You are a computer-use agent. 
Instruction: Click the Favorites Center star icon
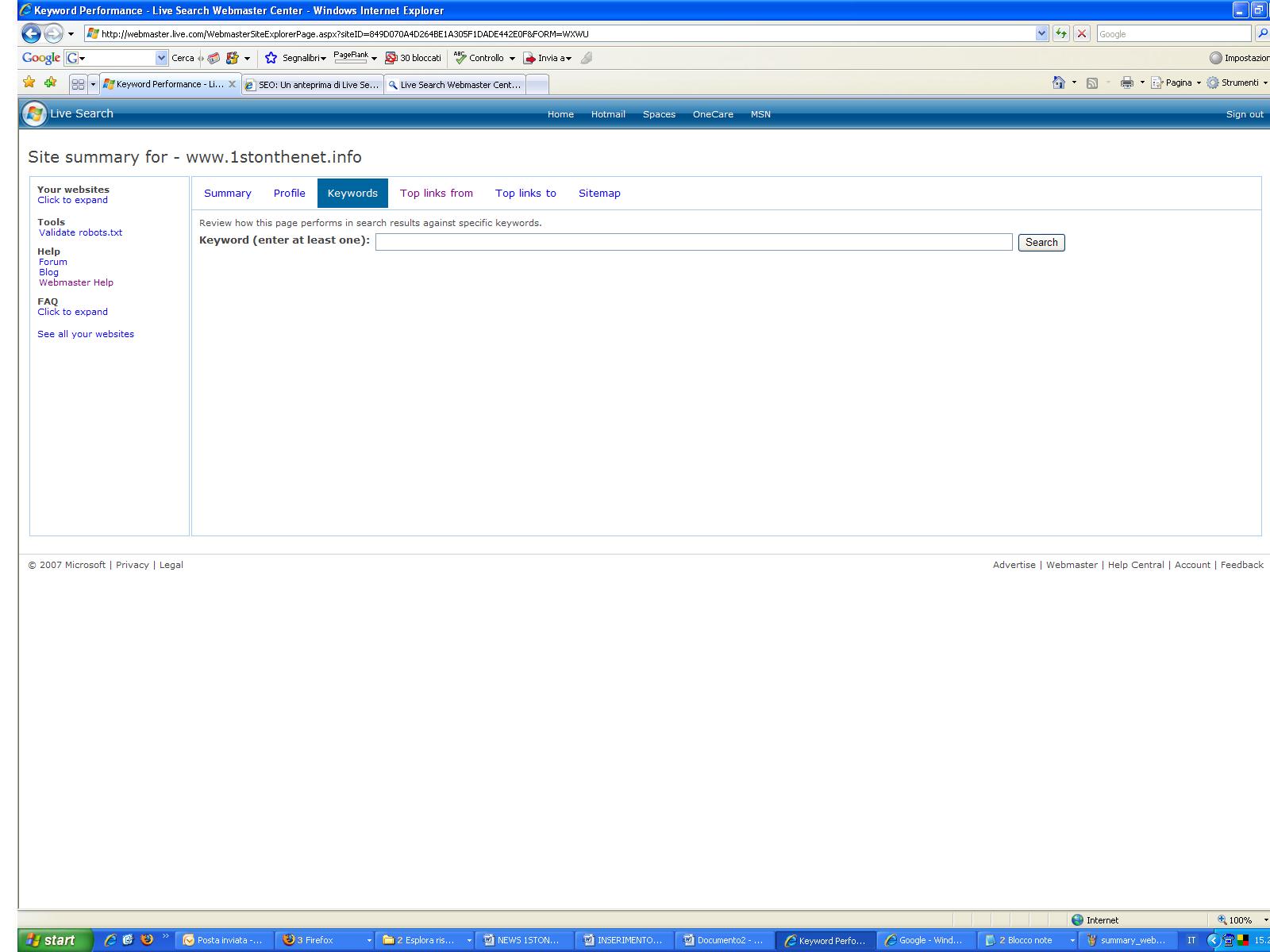29,83
